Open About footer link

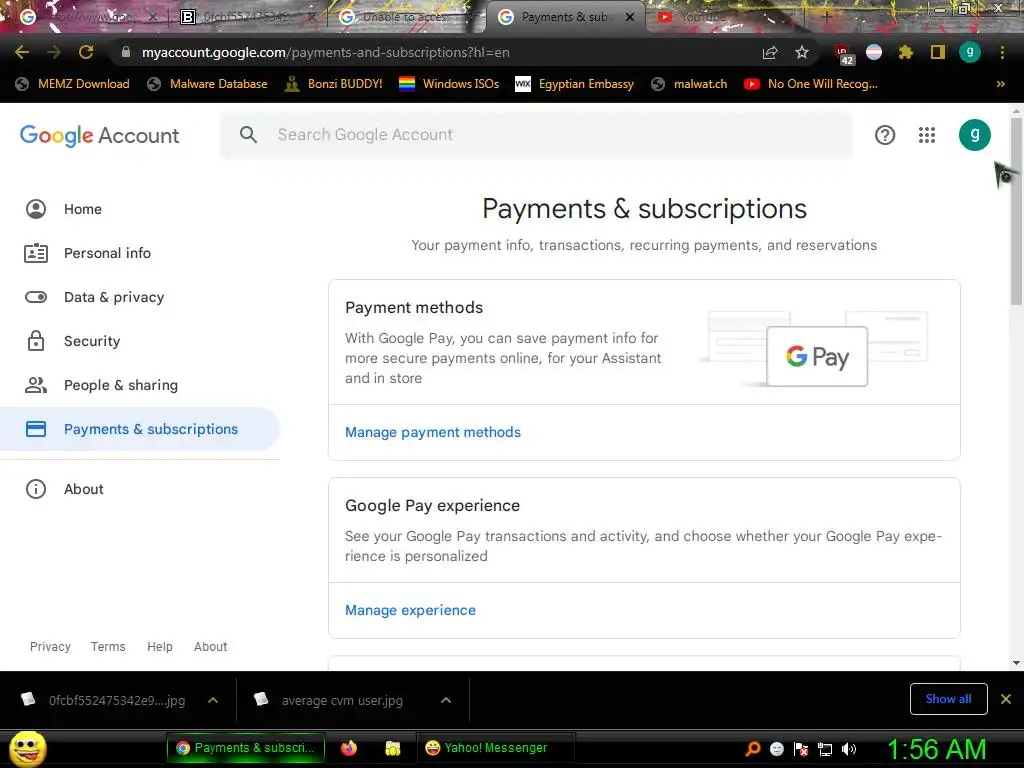point(210,647)
